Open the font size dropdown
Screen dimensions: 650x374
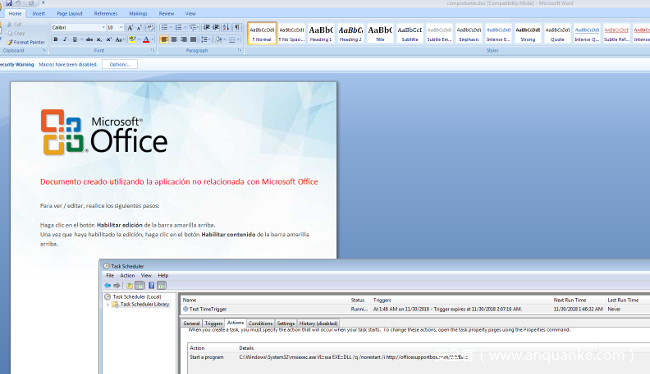click(x=121, y=28)
